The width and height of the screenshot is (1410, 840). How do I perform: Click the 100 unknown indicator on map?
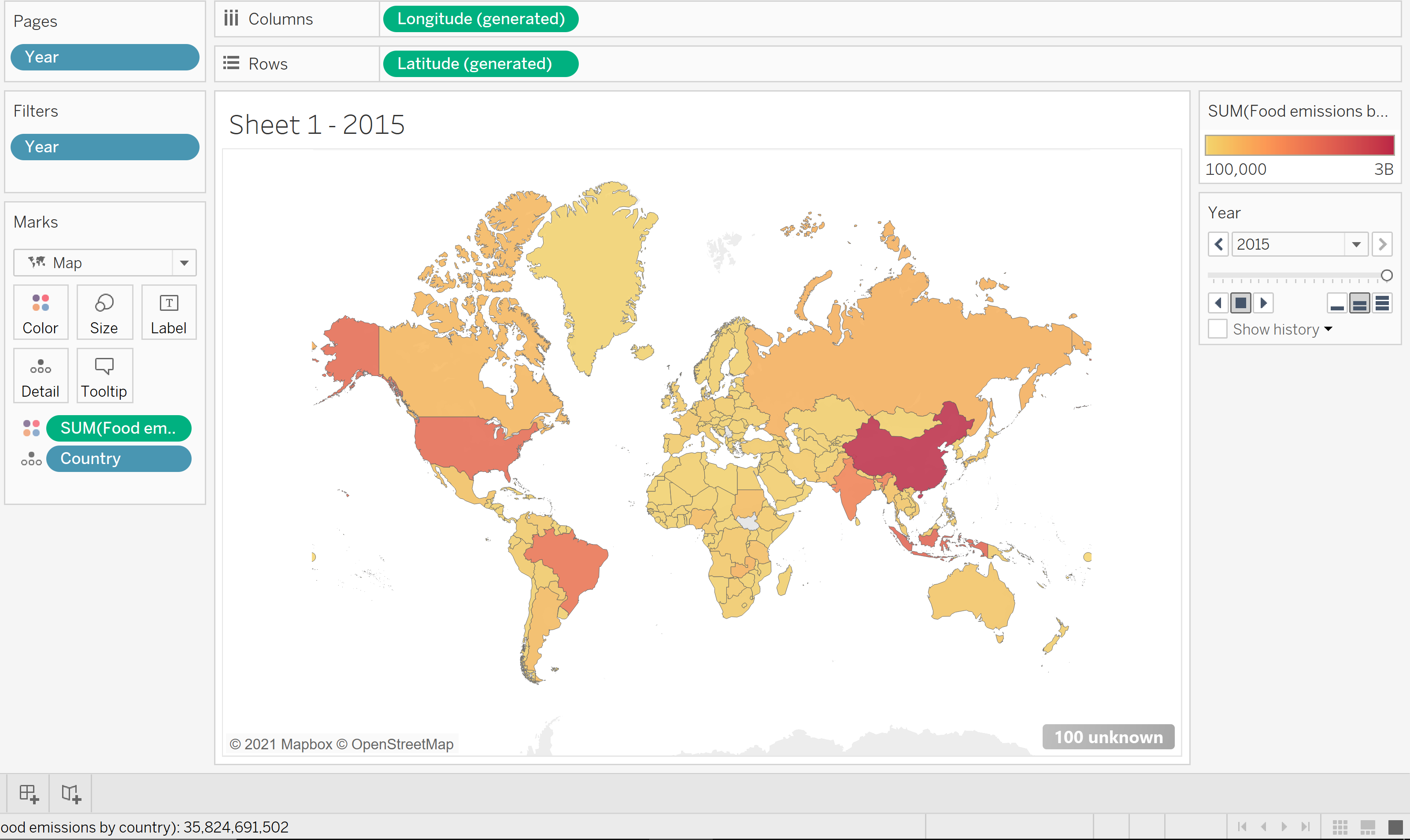click(1108, 737)
